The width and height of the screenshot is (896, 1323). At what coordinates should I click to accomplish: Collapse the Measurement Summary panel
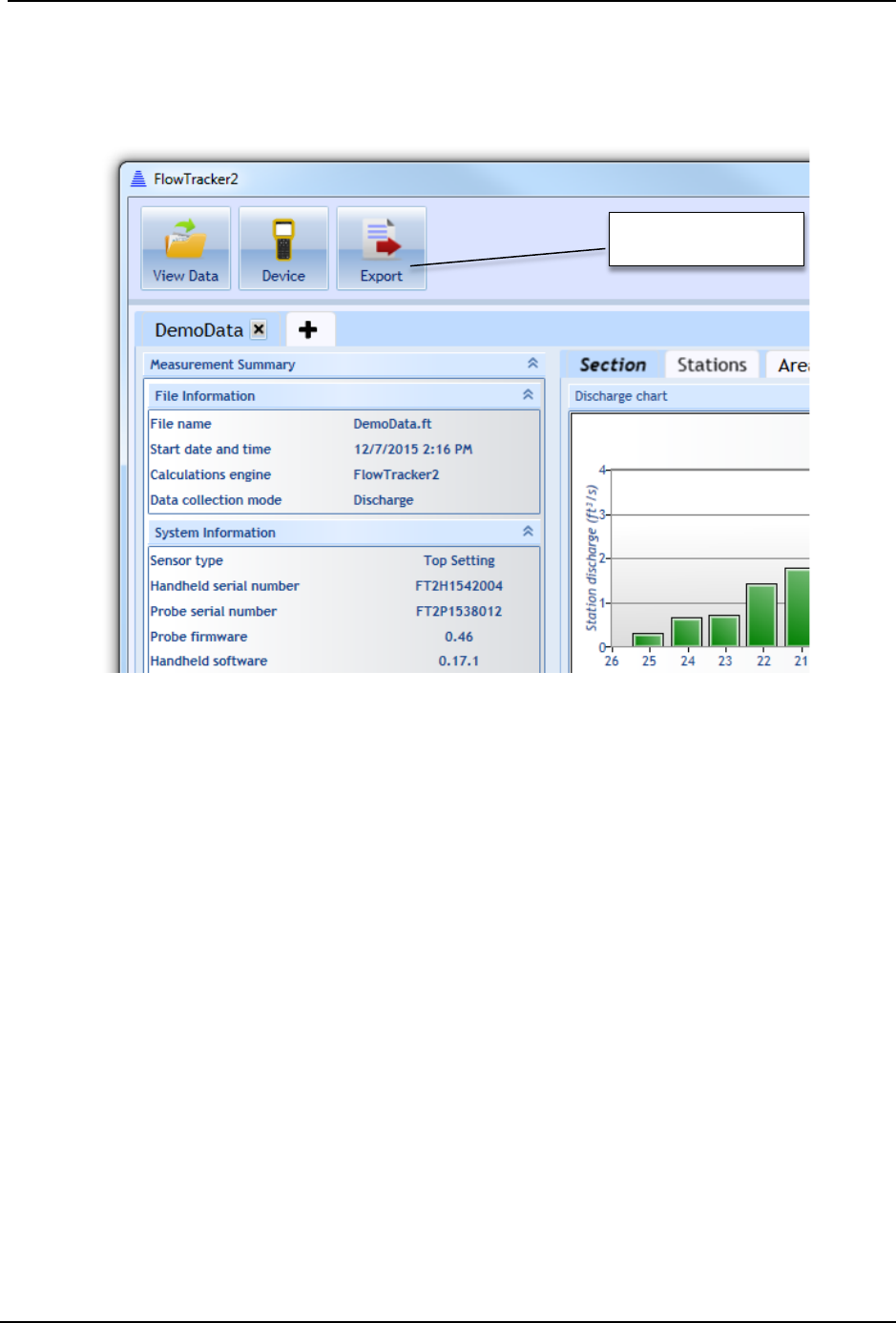(532, 364)
